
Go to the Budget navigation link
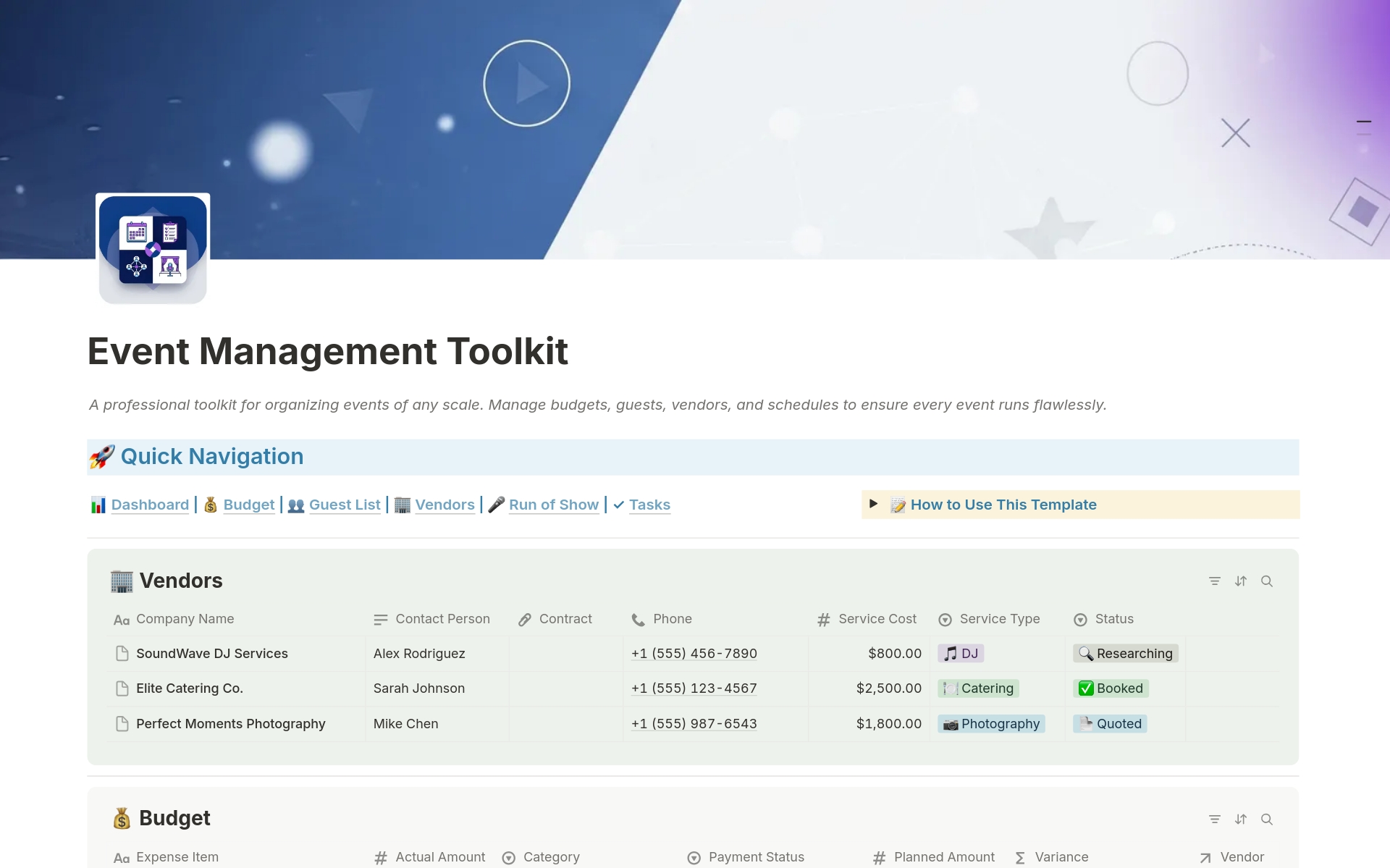click(249, 505)
